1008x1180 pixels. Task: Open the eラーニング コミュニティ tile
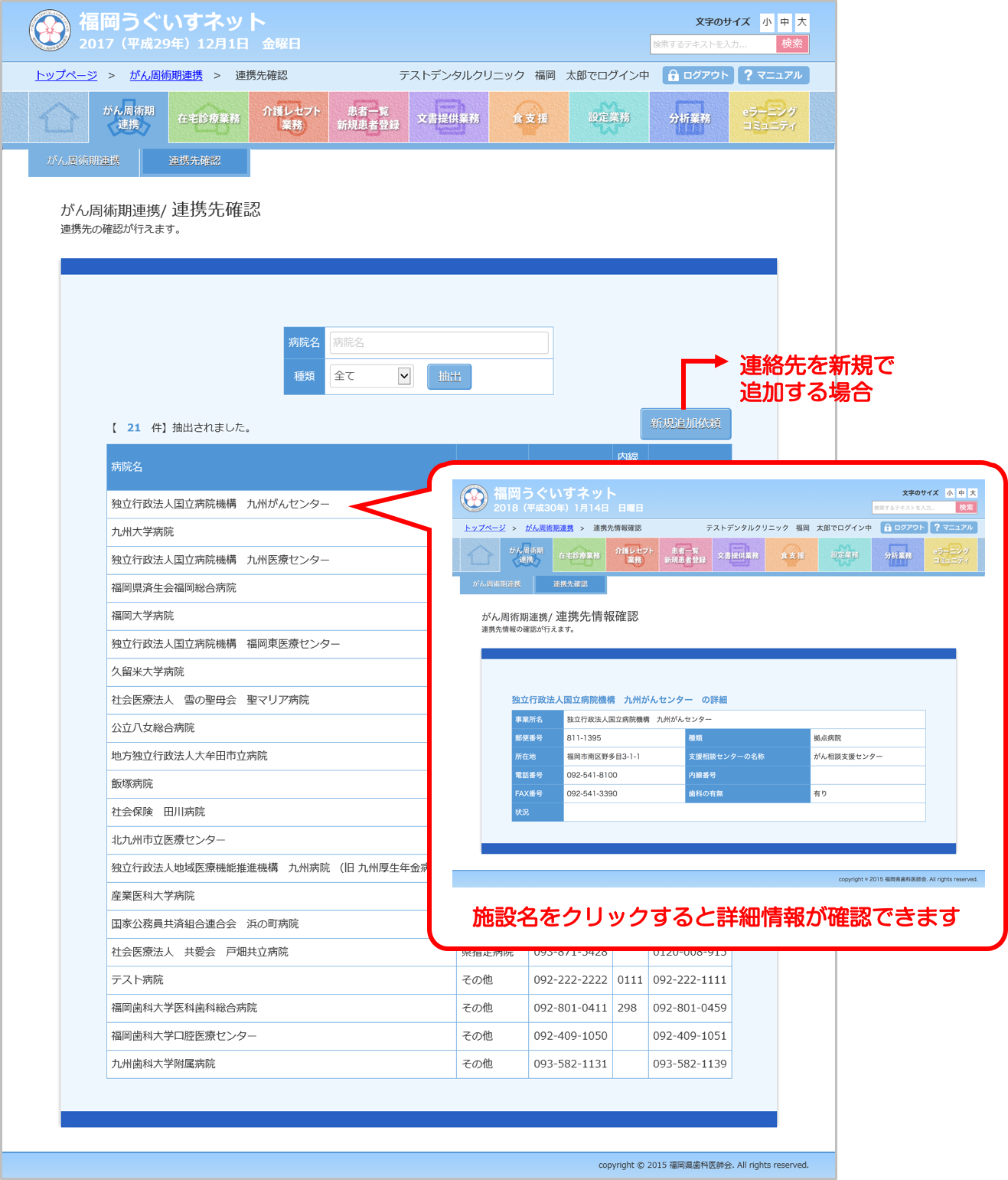pyautogui.click(x=769, y=118)
